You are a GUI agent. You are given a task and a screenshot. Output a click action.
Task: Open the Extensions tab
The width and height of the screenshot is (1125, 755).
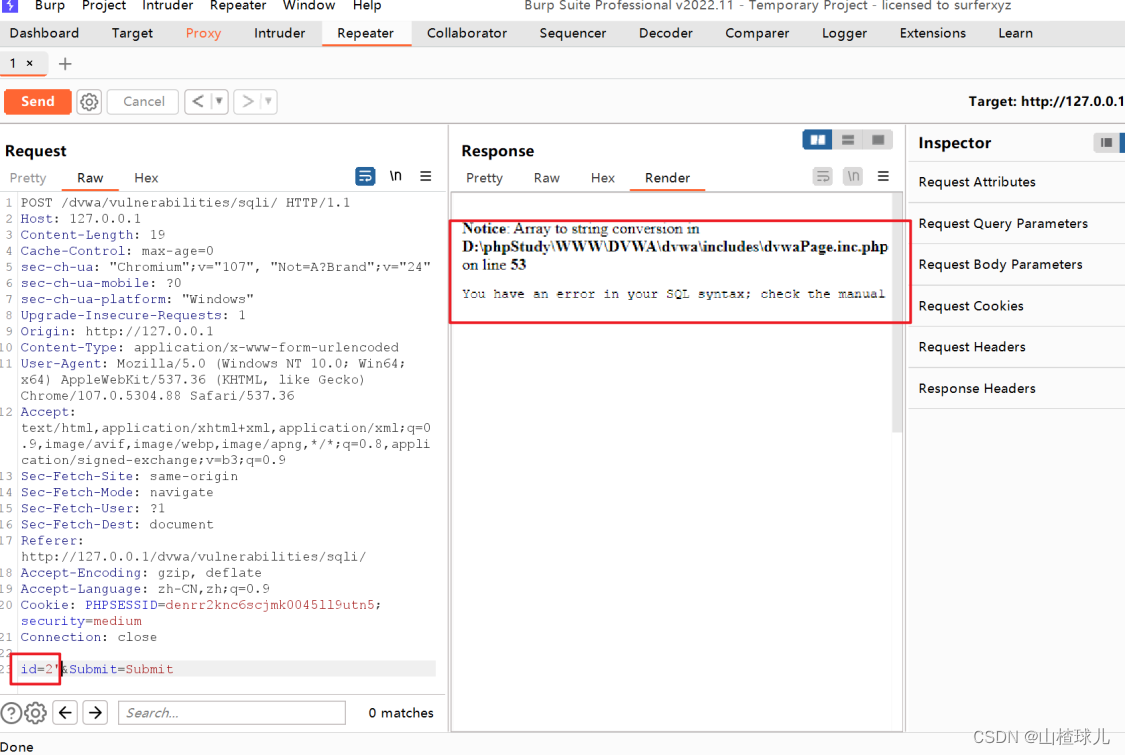tap(933, 33)
